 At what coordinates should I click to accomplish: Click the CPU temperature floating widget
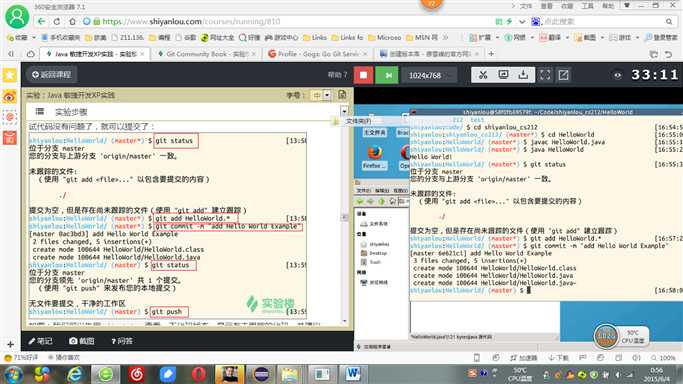(621, 336)
